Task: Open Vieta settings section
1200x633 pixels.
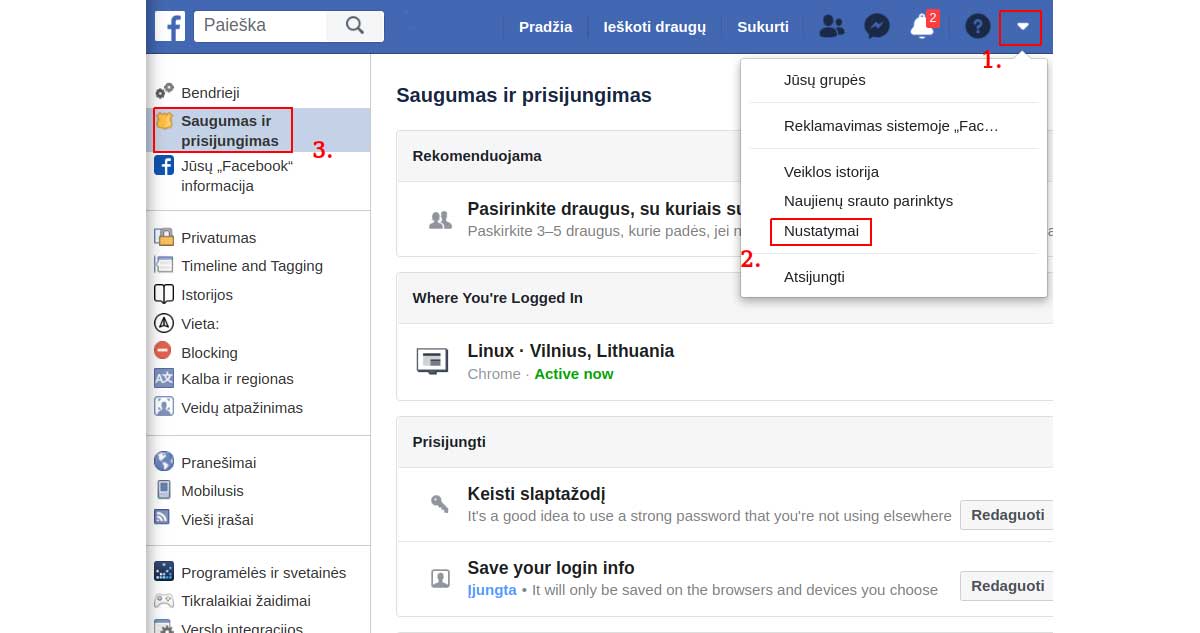Action: point(200,324)
